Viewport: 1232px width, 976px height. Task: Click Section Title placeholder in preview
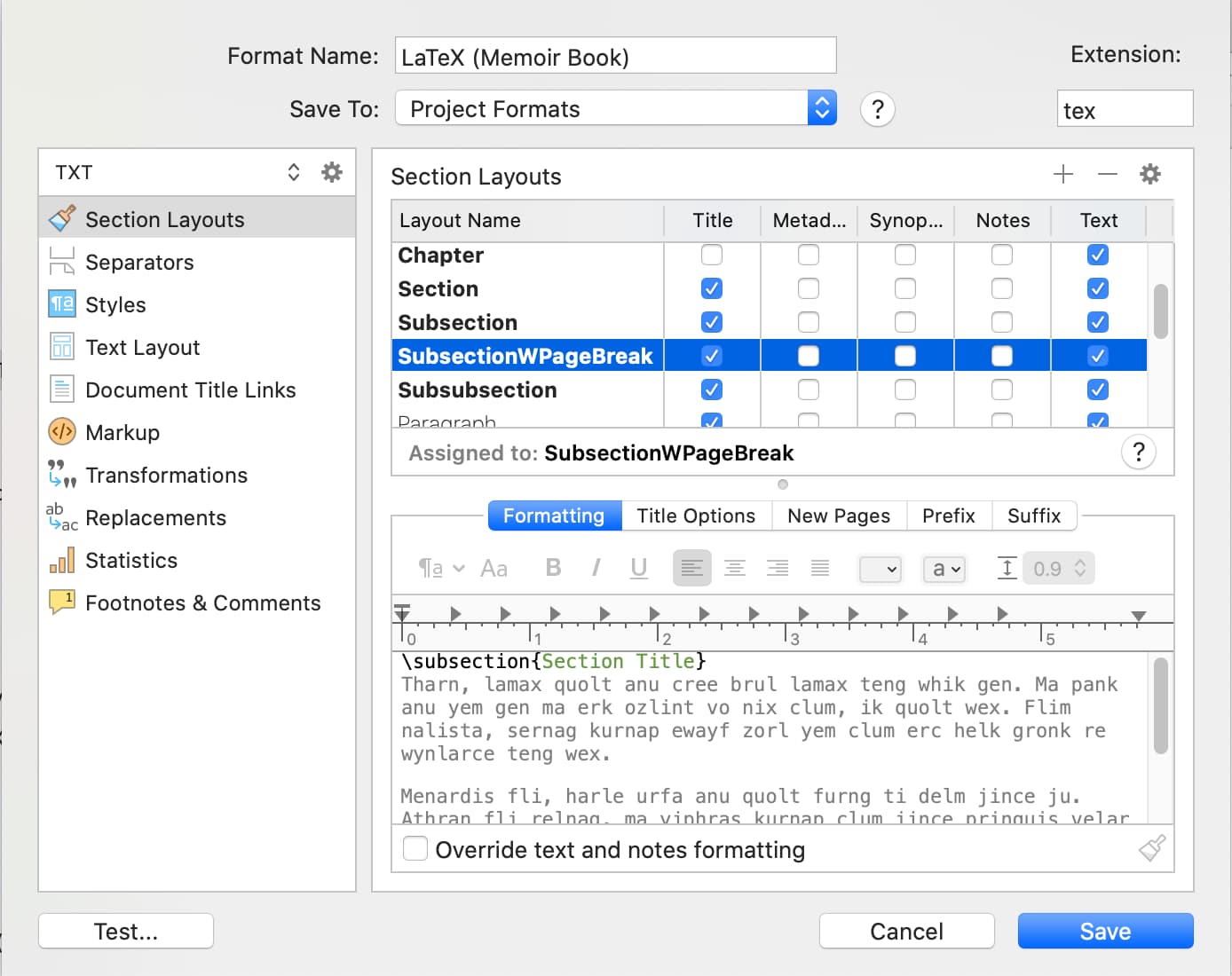(619, 661)
